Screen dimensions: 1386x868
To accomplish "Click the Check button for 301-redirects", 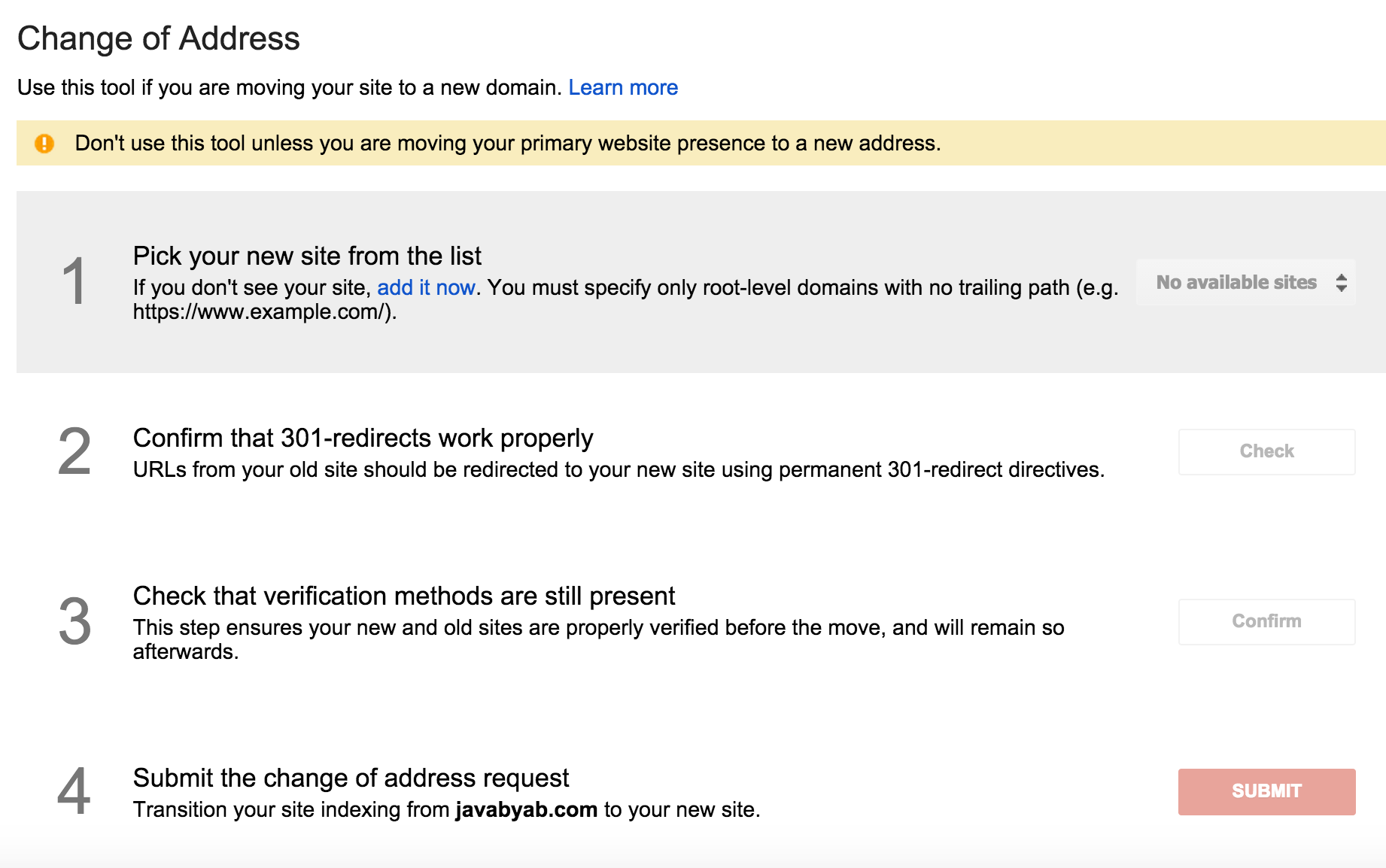I will click(x=1266, y=451).
